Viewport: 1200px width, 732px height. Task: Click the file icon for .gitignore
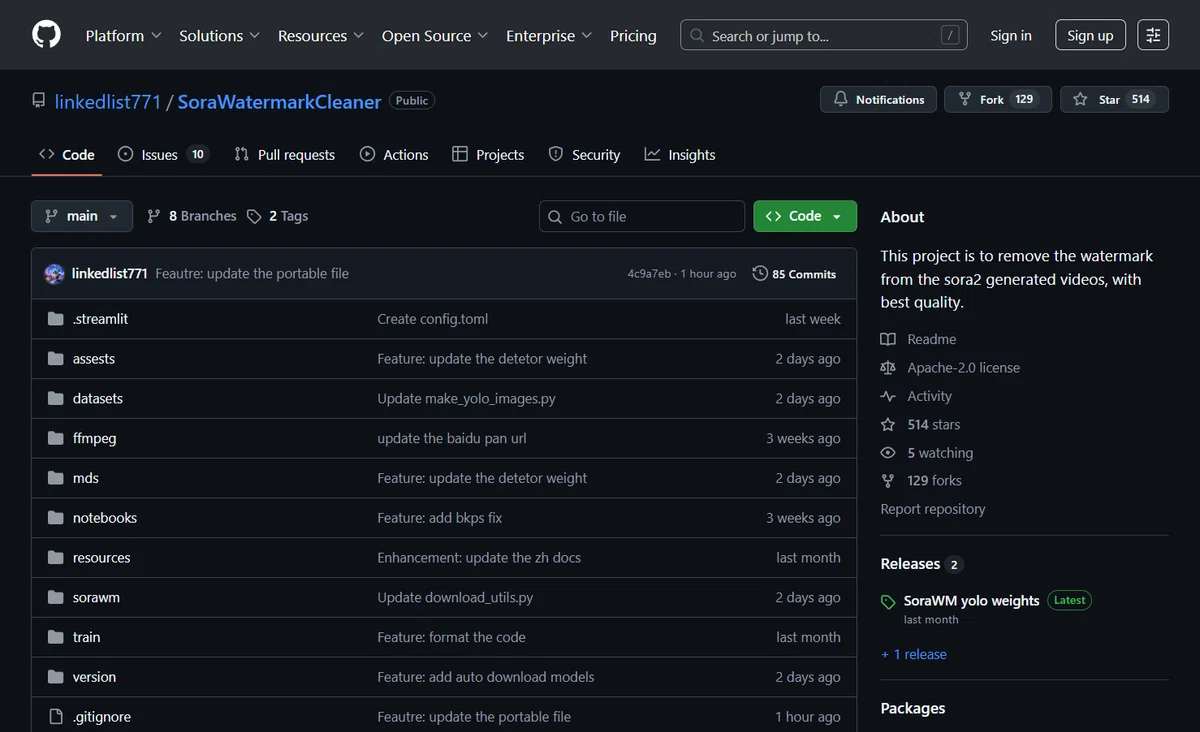coord(56,717)
